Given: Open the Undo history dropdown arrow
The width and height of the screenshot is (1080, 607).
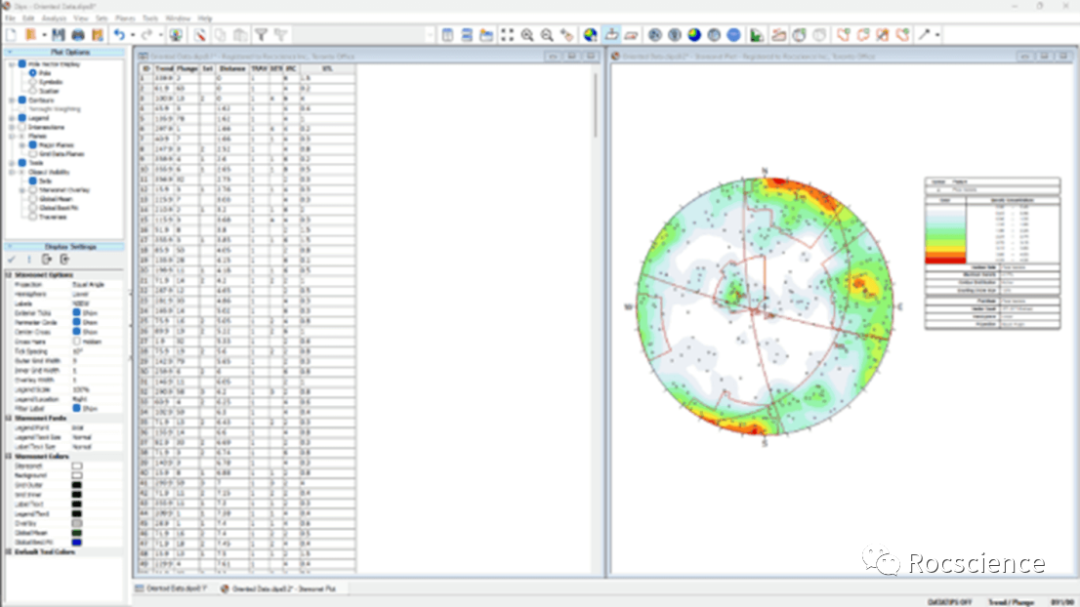Looking at the screenshot, I should coord(133,35).
